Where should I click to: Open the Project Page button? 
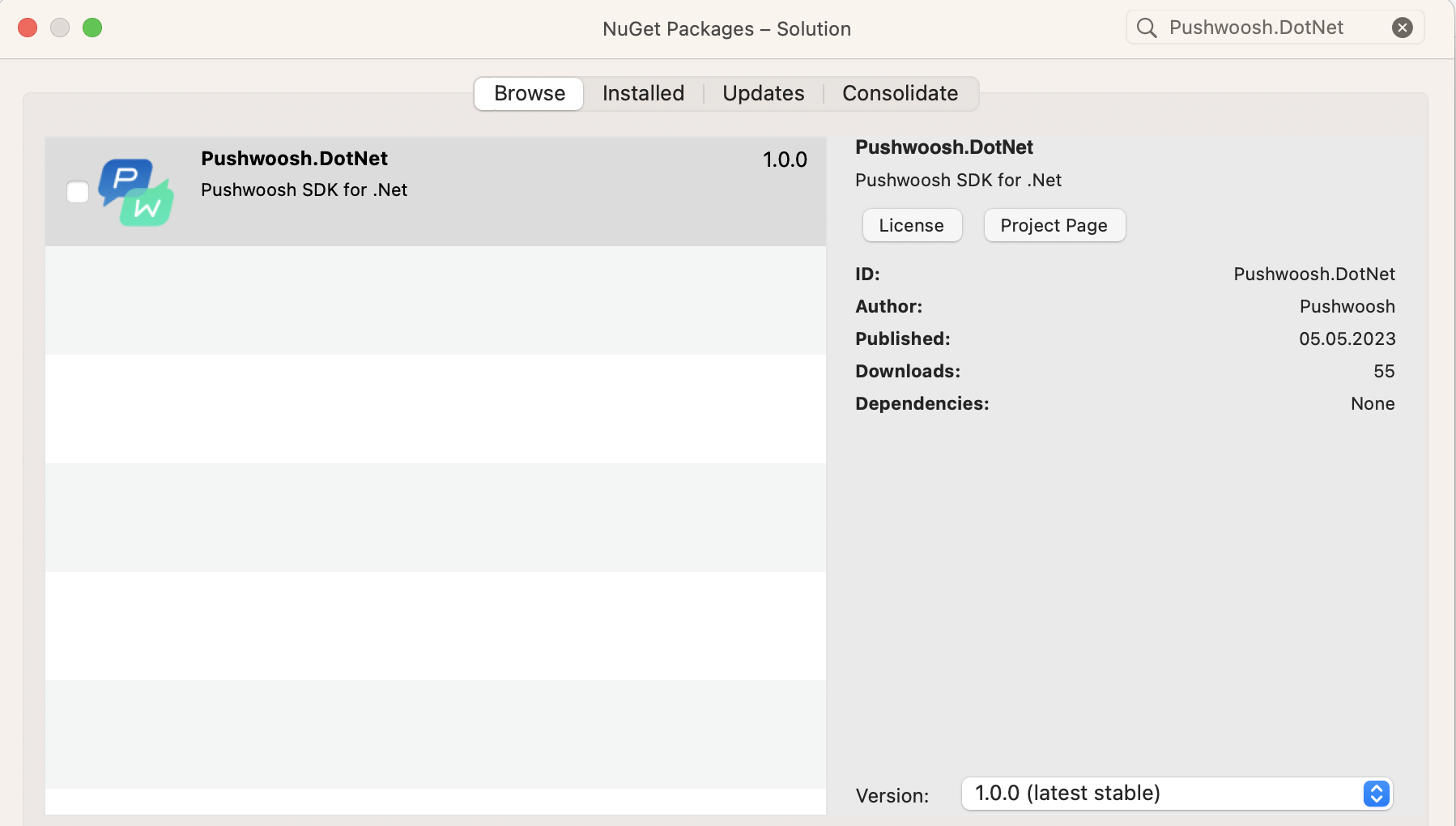pyautogui.click(x=1054, y=226)
